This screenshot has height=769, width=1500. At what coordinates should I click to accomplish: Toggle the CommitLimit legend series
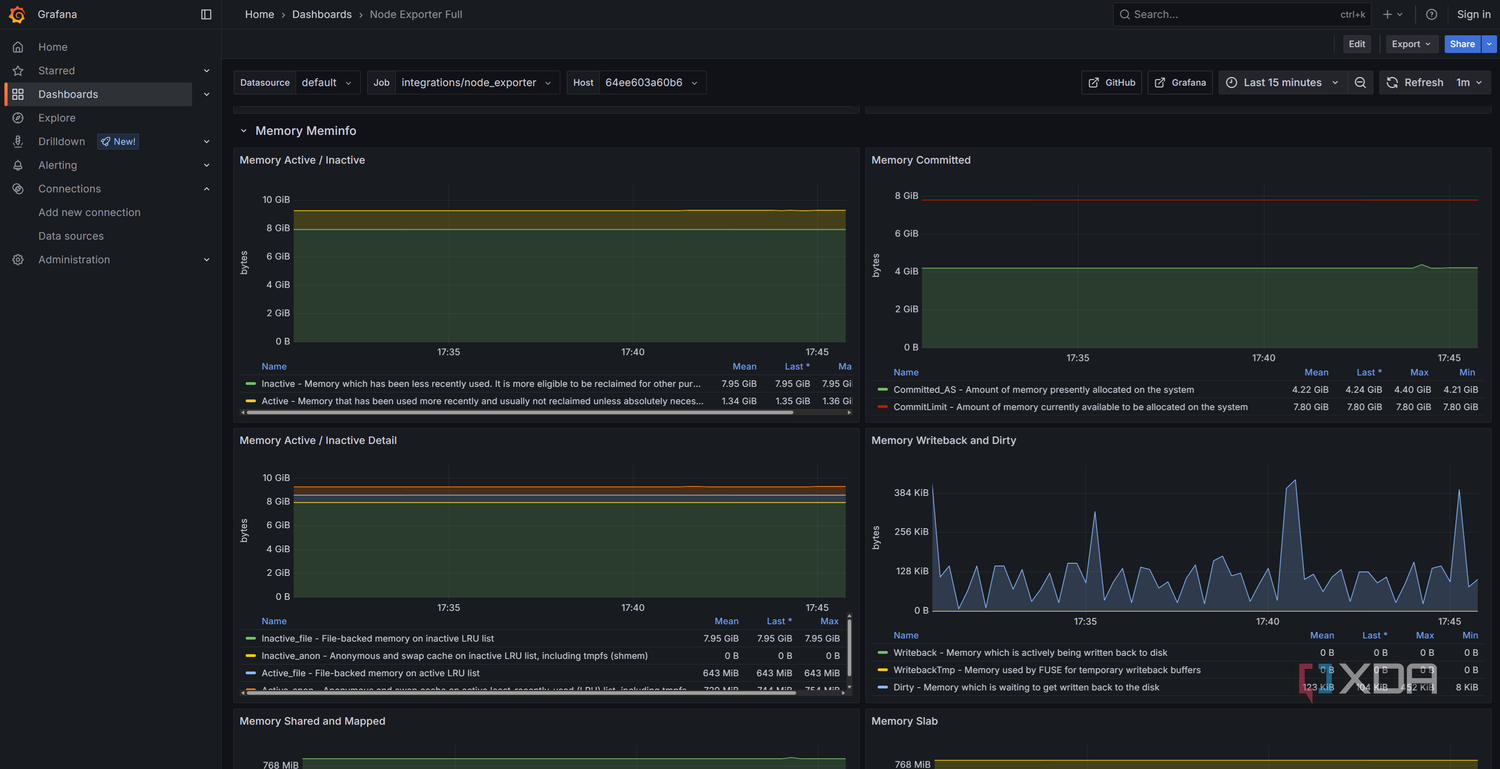click(1070, 407)
